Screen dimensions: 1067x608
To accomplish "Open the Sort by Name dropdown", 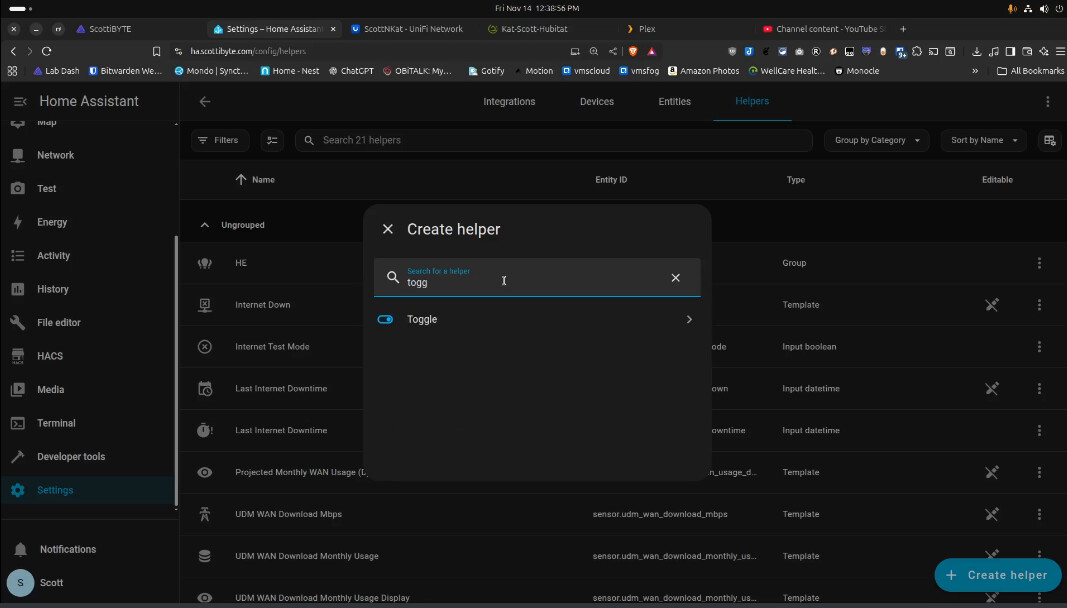I will coord(983,140).
